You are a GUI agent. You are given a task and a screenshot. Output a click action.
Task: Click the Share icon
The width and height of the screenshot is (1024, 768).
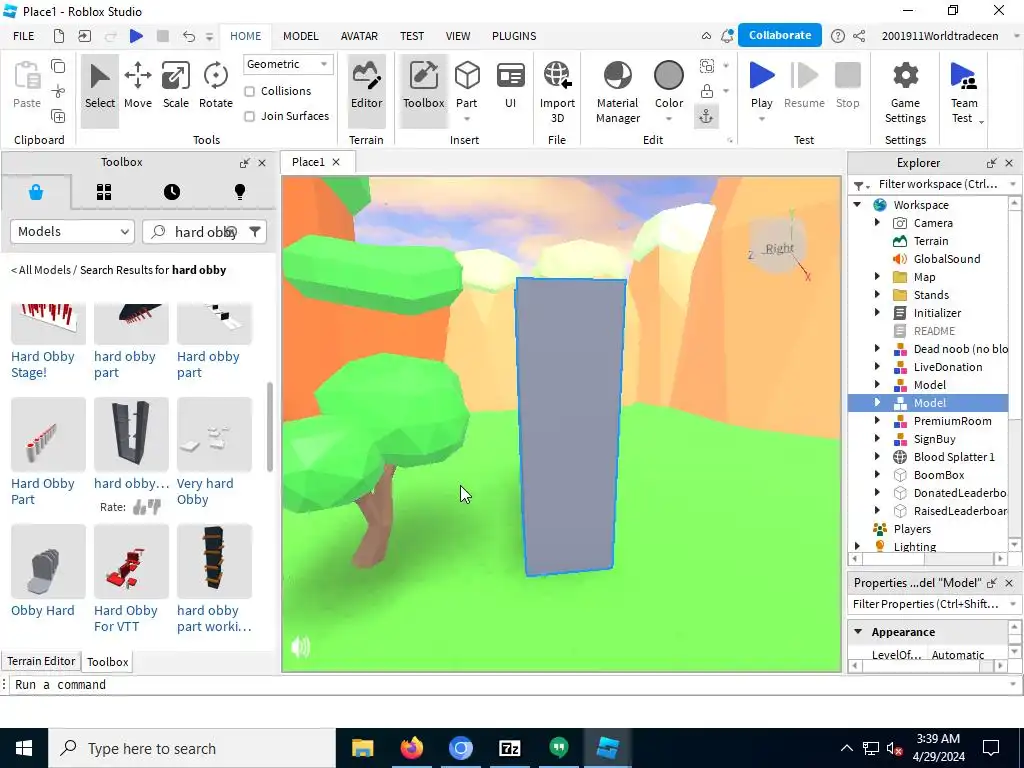click(859, 36)
